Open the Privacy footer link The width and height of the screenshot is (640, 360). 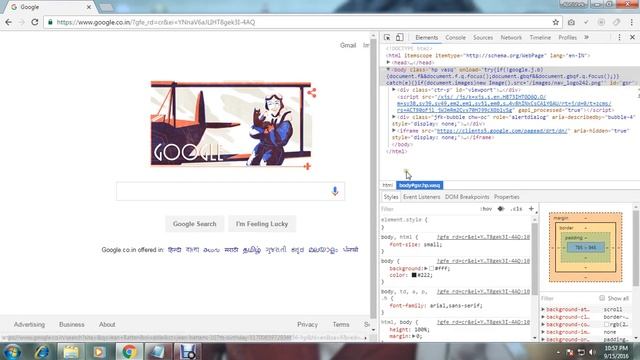pyautogui.click(x=307, y=324)
